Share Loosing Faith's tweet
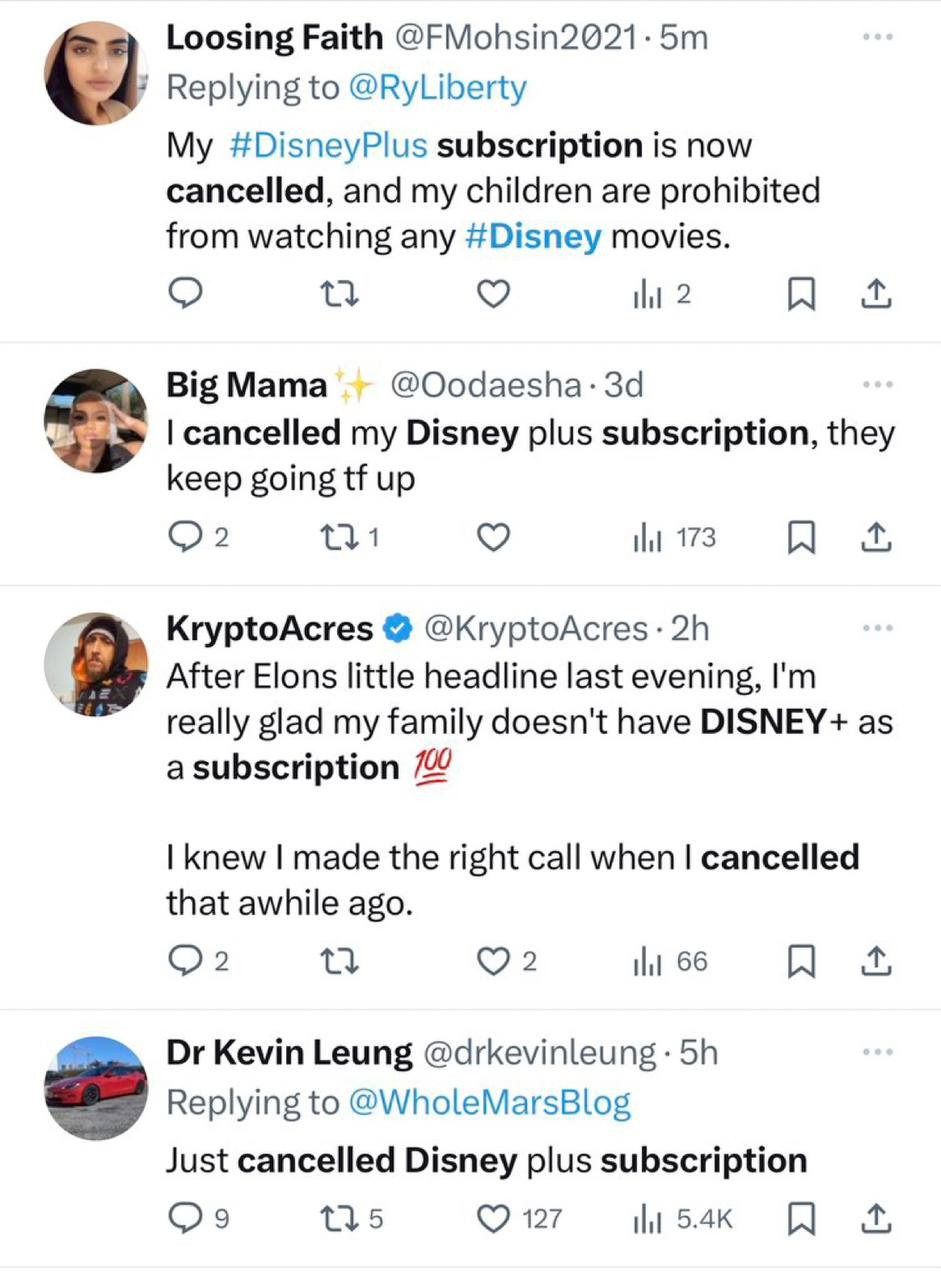941x1280 pixels. coord(876,294)
